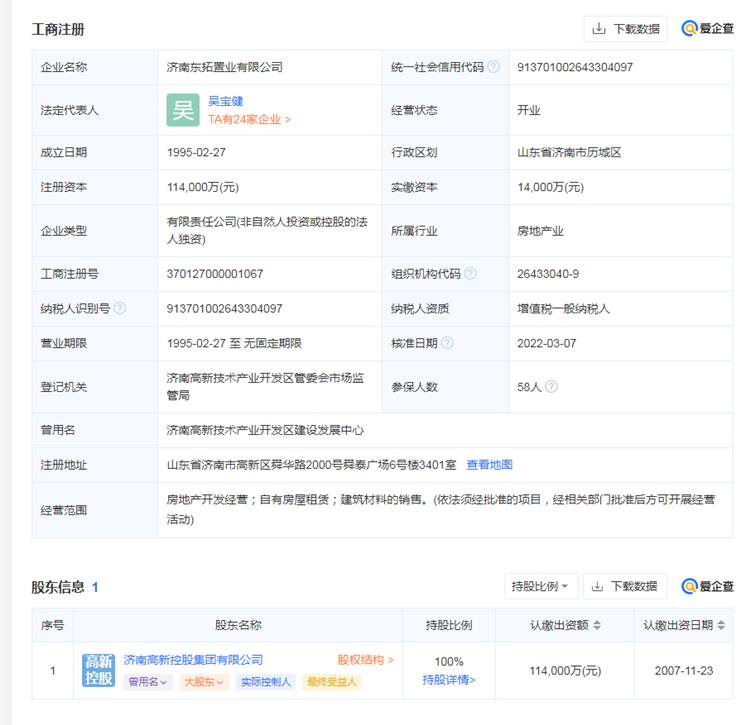Select 工商注册号 value 370127000001067
Screen dimensions: 750x725
(215, 274)
